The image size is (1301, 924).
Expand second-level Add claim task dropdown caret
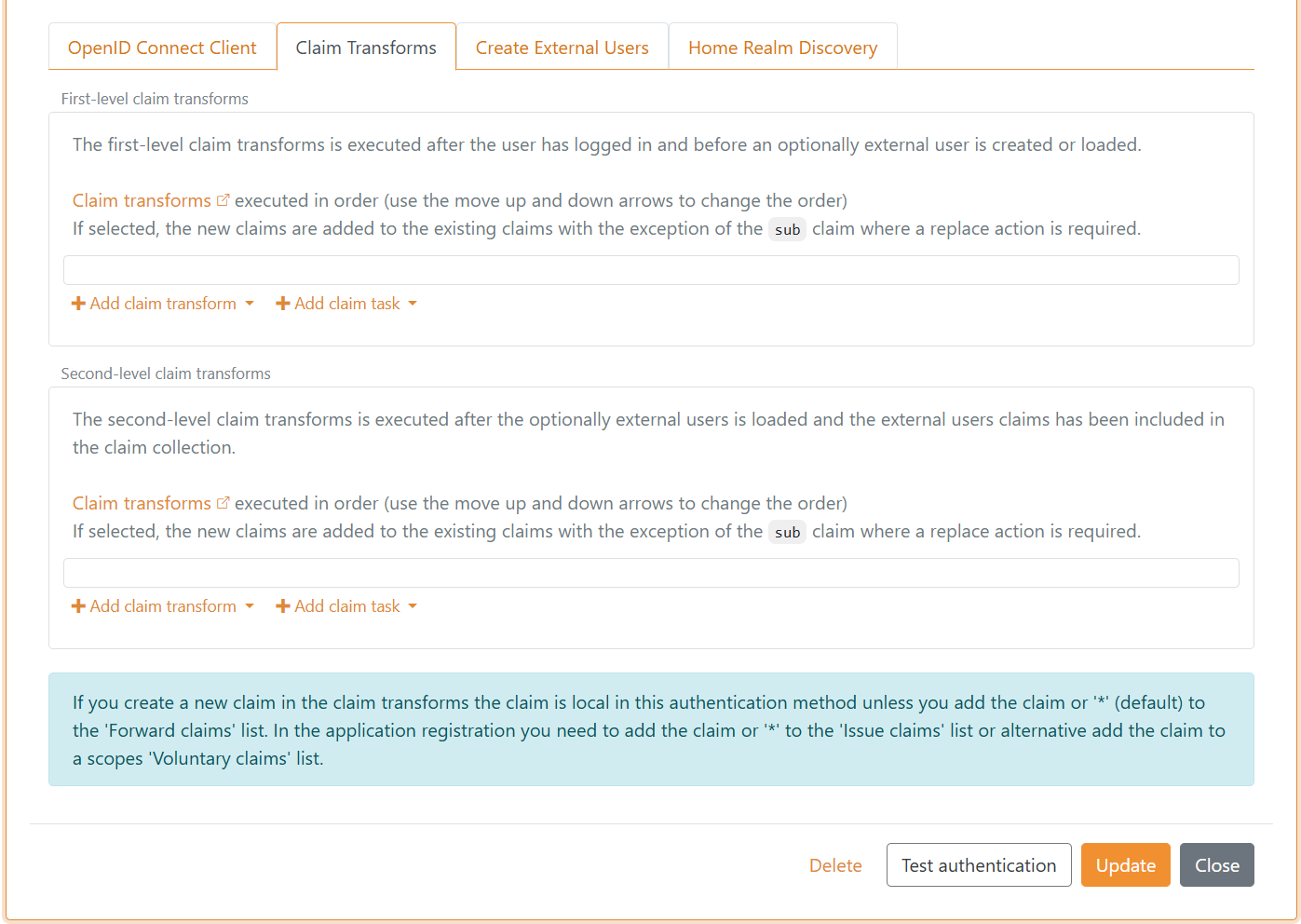[413, 606]
